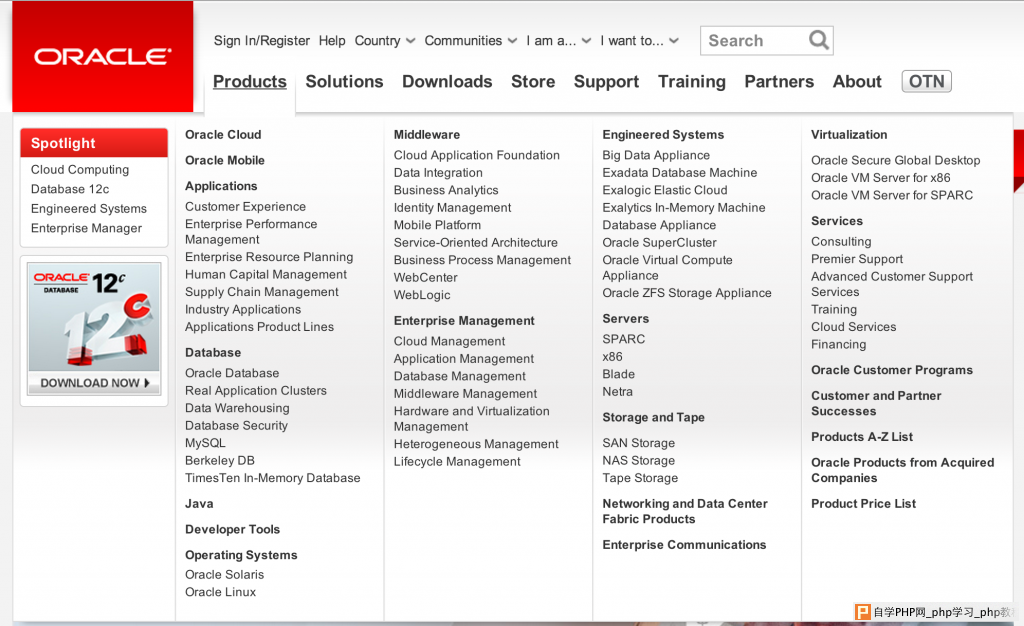Screen dimensions: 1024x626
Task: Click the Oracle logo
Action: coord(103,57)
